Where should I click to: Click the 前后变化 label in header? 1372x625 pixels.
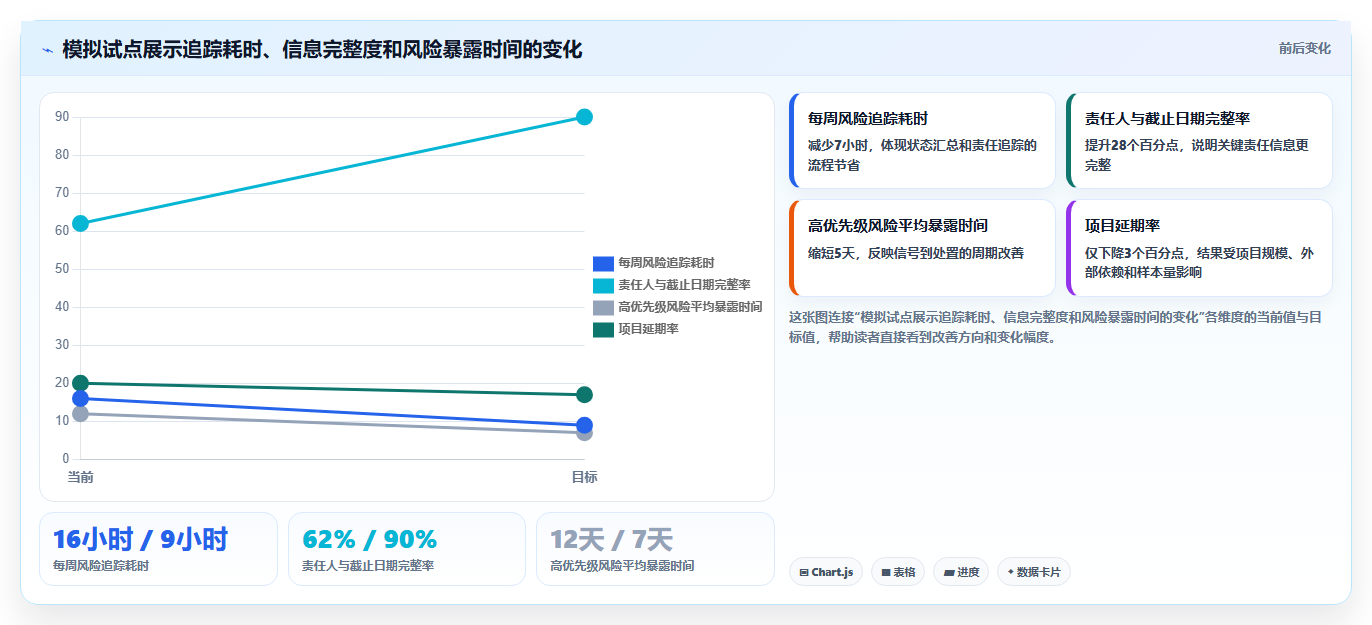point(1304,48)
